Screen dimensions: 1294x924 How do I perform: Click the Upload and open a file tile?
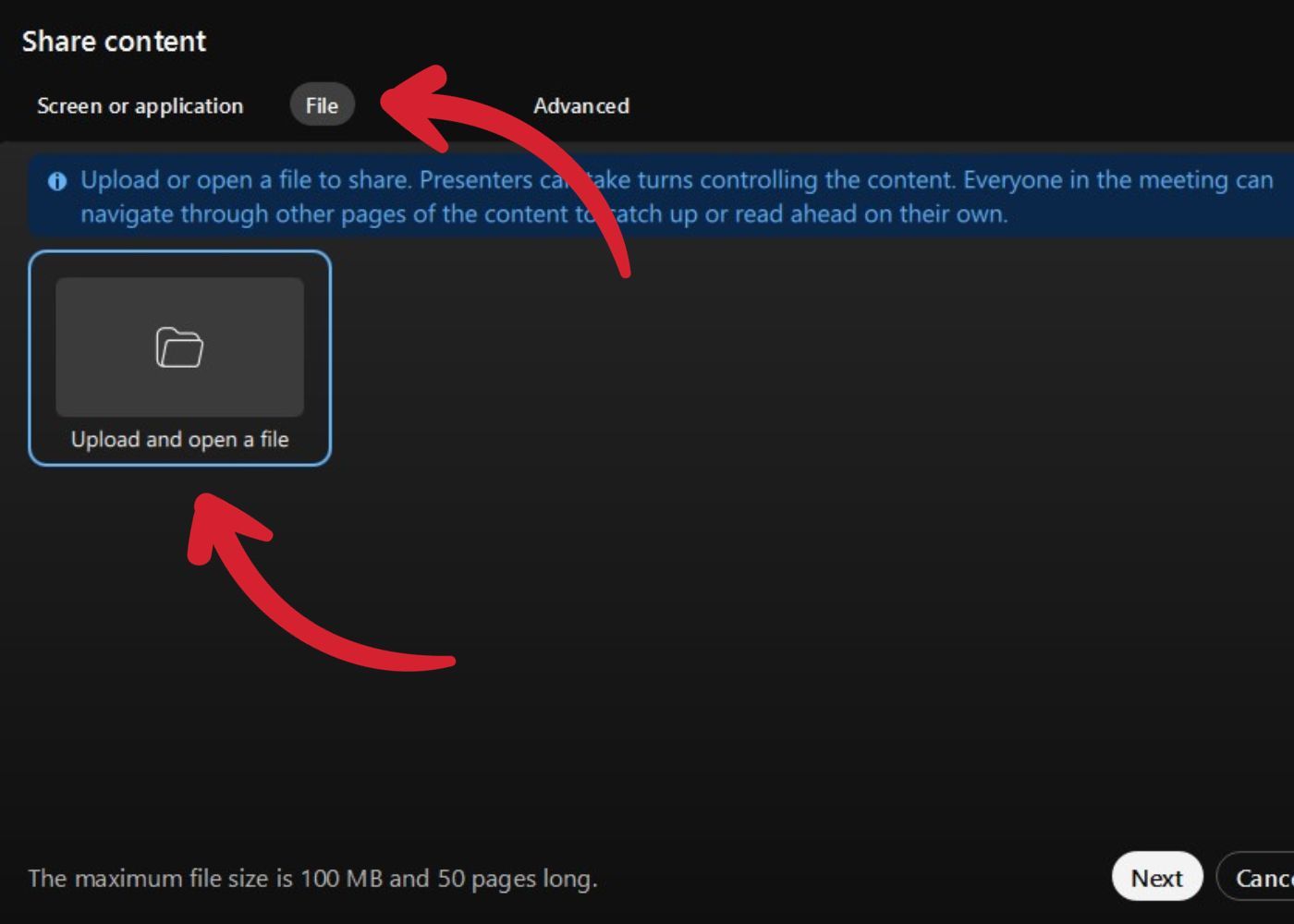coord(178,360)
